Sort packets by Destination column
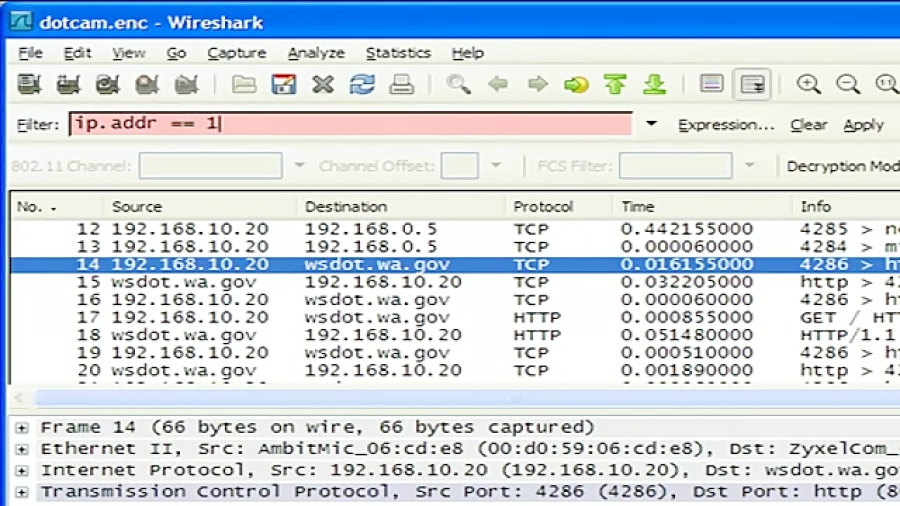Image resolution: width=900 pixels, height=506 pixels. (x=401, y=207)
